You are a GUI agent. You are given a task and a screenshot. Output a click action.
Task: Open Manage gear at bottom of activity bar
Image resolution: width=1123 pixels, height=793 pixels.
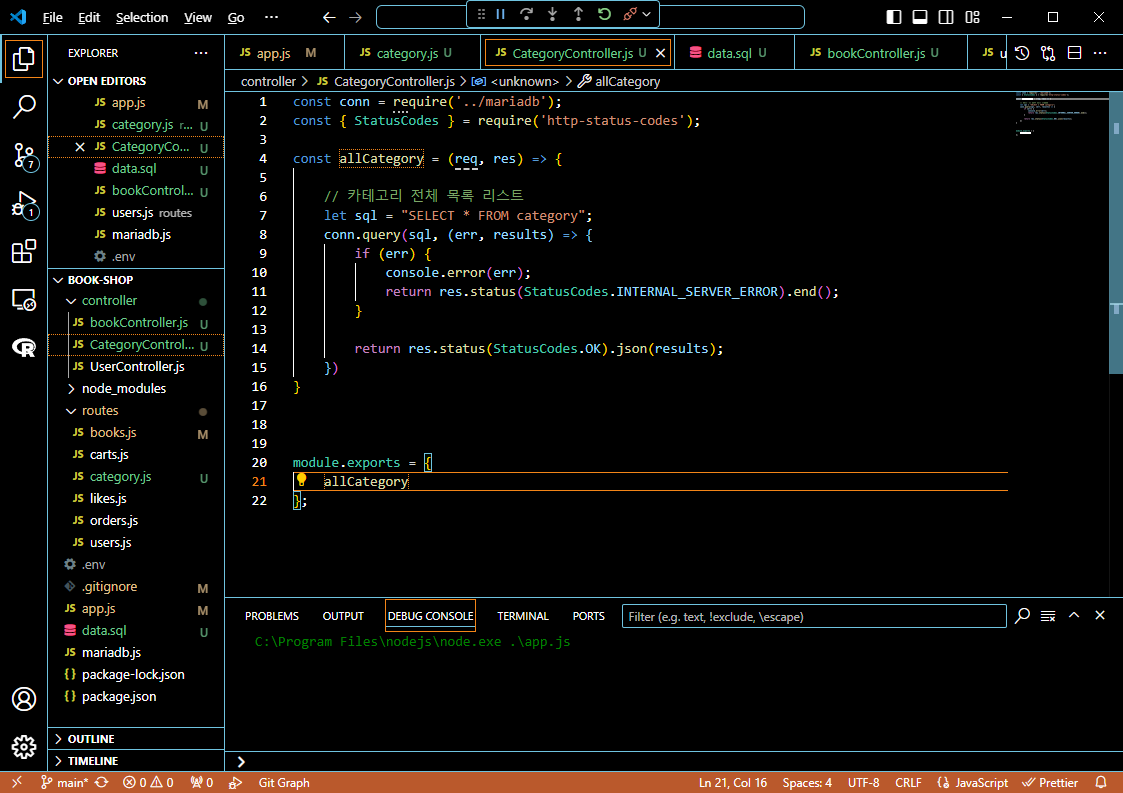point(24,746)
